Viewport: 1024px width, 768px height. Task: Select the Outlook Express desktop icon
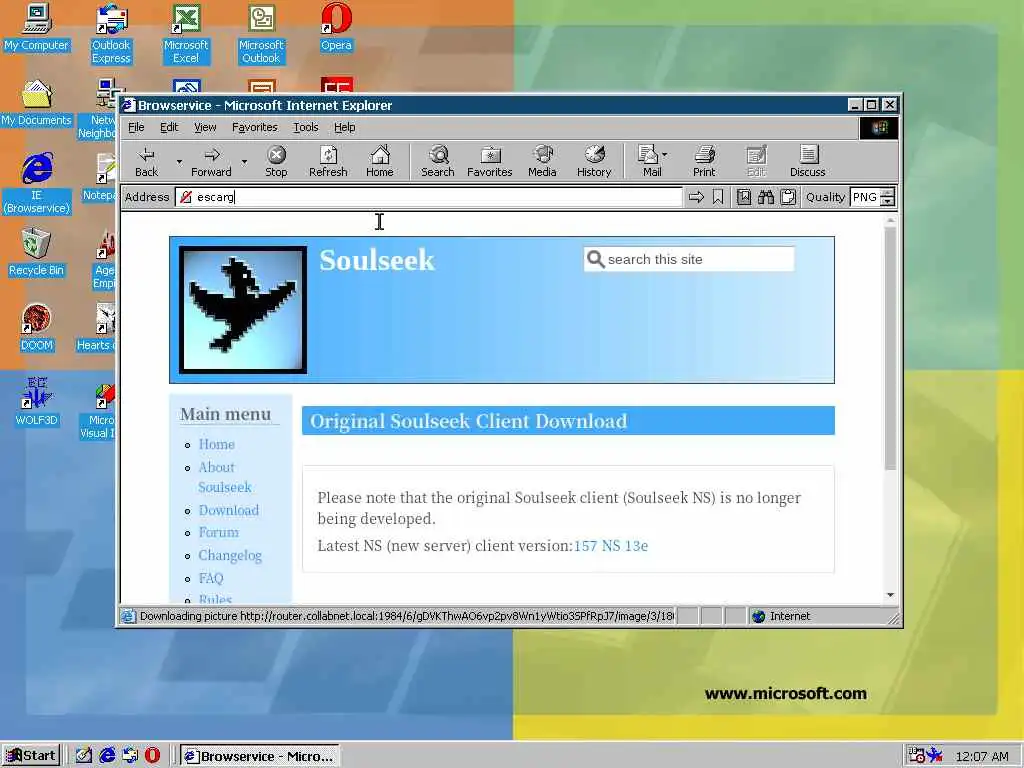coord(111,34)
